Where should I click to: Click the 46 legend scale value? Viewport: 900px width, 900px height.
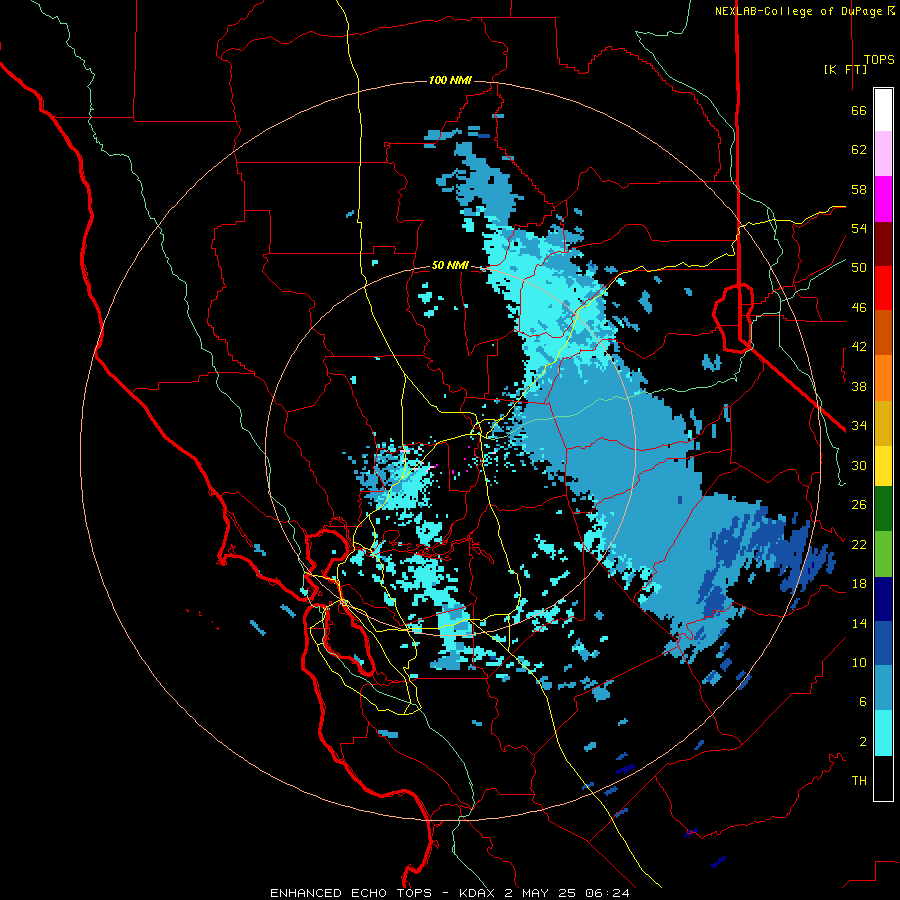tap(859, 308)
